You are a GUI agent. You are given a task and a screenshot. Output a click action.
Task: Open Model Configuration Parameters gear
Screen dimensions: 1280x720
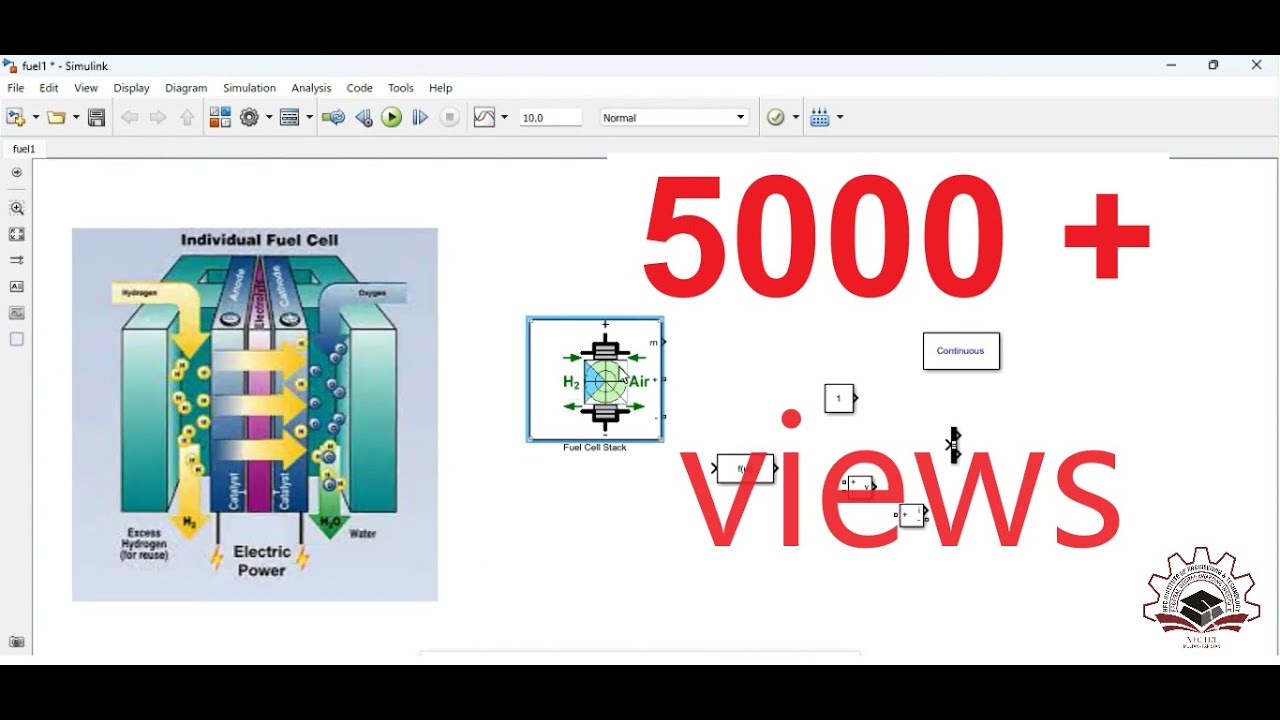(250, 118)
